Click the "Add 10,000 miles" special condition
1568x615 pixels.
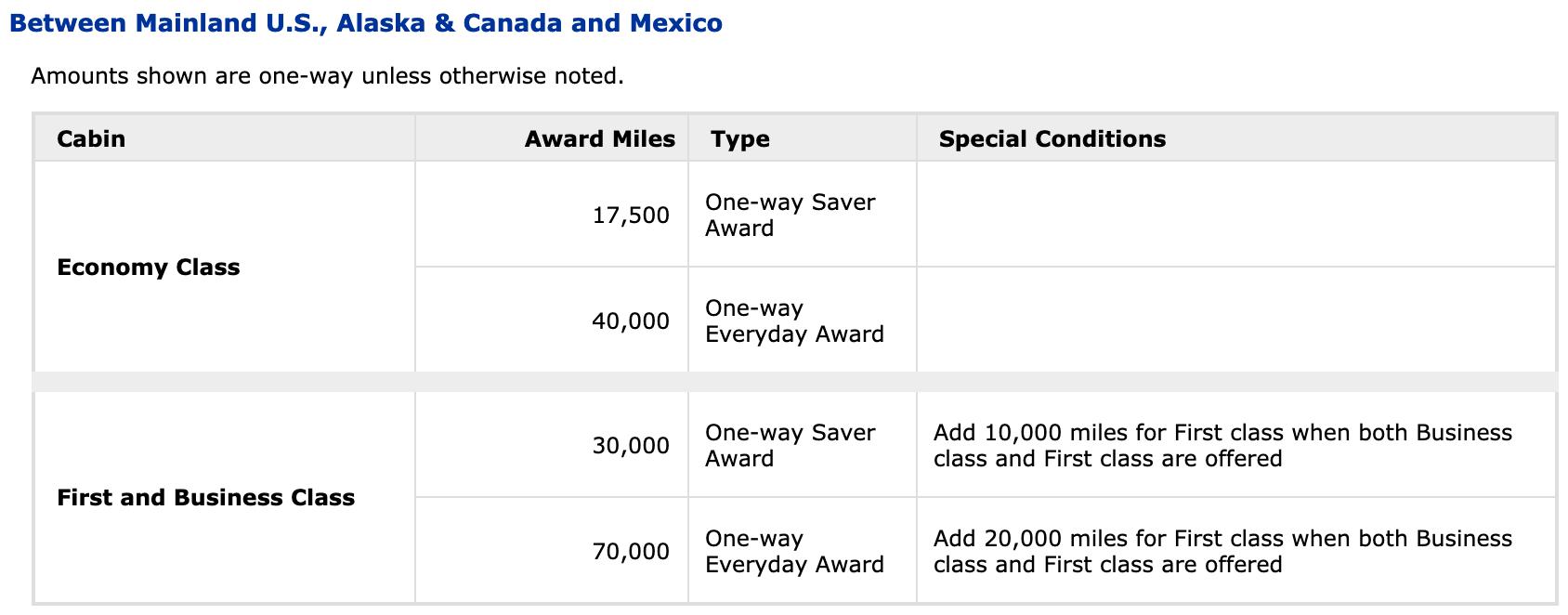(1222, 446)
